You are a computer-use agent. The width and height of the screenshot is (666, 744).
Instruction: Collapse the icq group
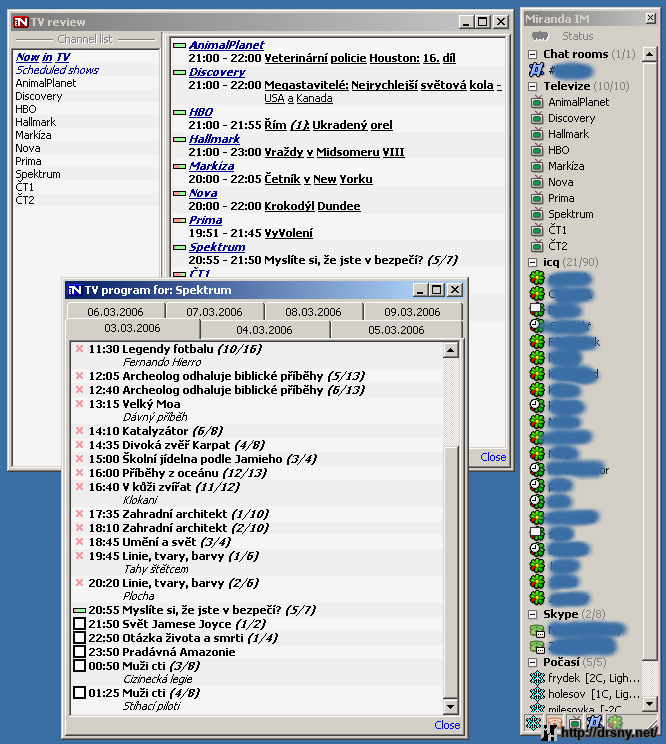pyautogui.click(x=533, y=262)
